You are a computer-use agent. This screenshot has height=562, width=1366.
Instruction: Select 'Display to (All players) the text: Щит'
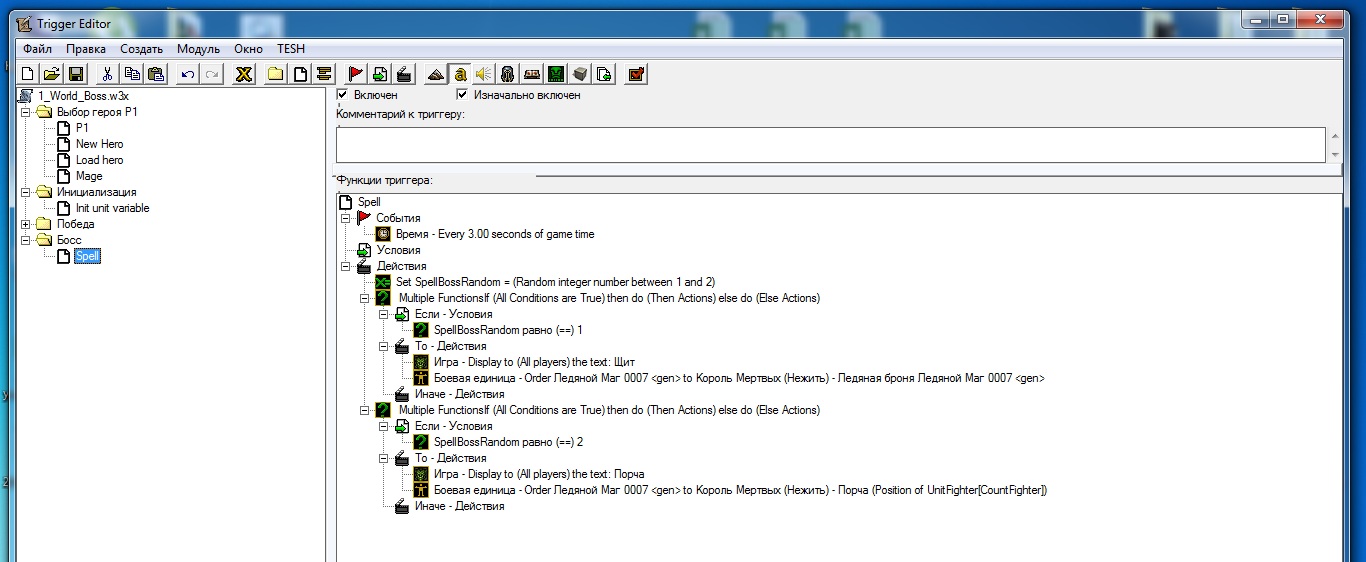[535, 362]
